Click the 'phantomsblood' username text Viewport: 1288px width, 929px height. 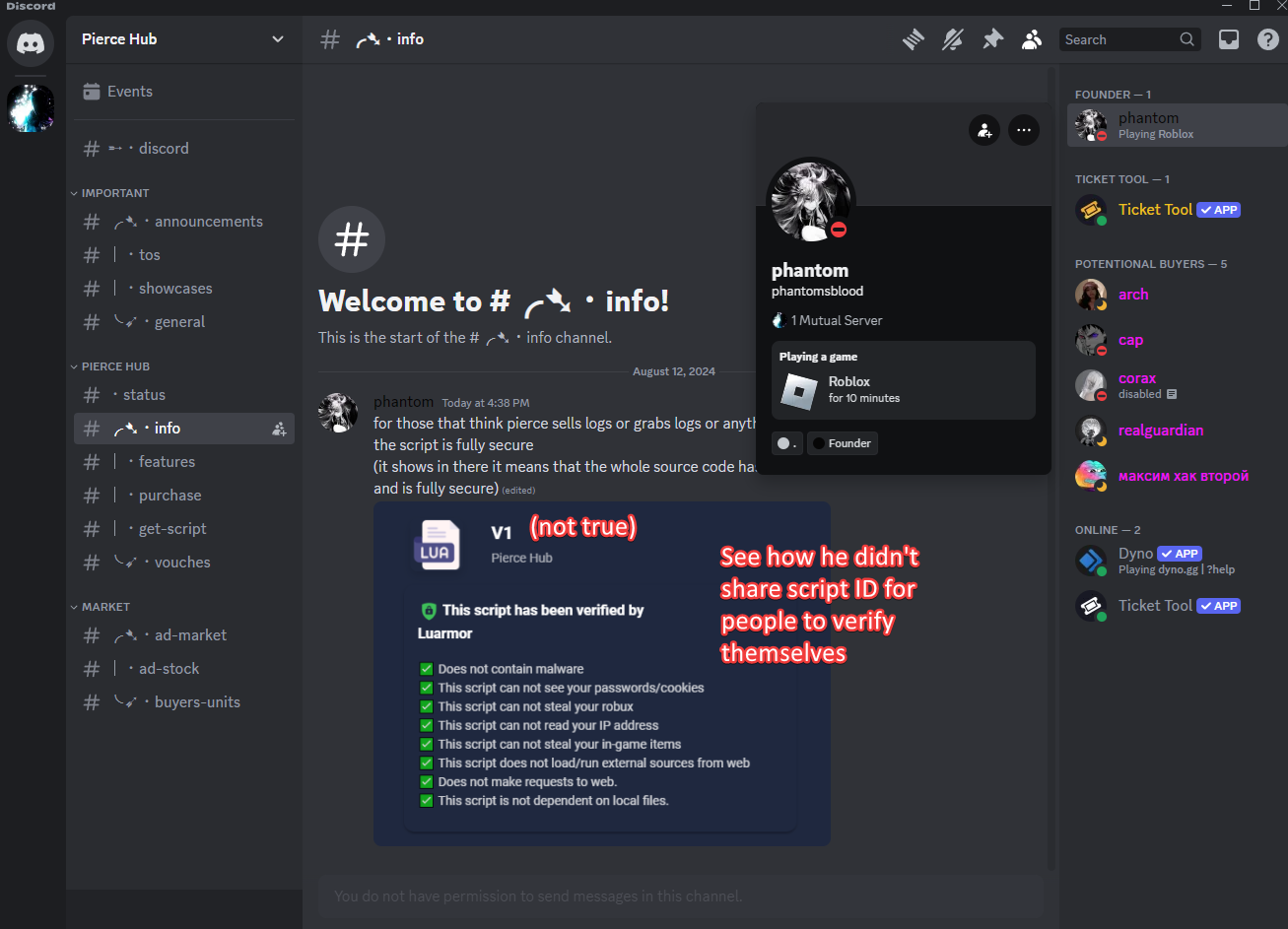pos(817,292)
